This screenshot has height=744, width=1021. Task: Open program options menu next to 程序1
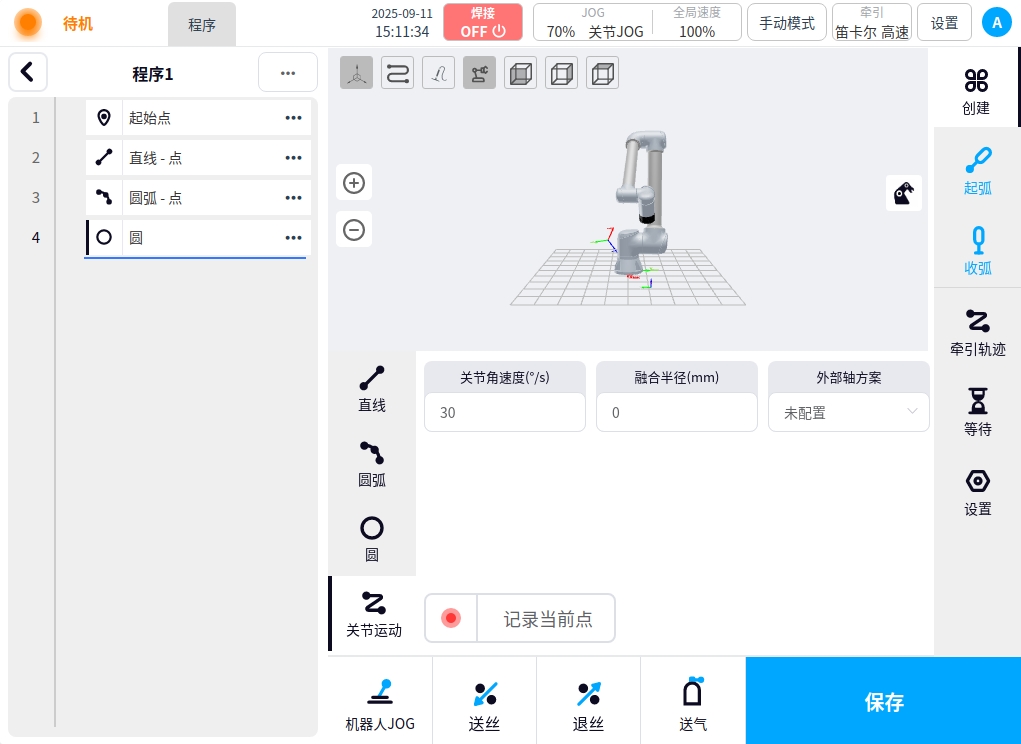pos(287,73)
